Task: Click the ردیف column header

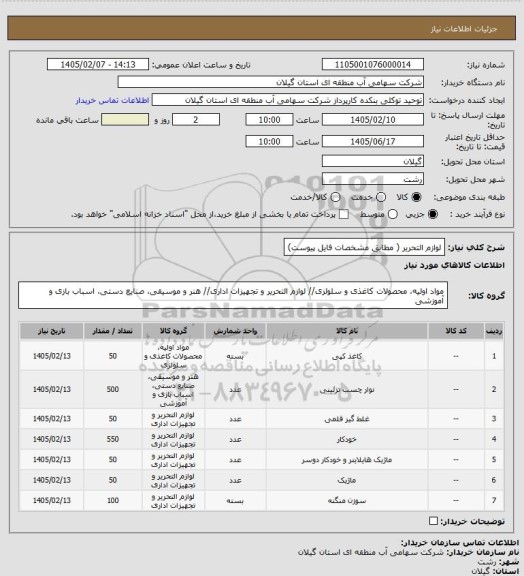Action: tap(494, 331)
